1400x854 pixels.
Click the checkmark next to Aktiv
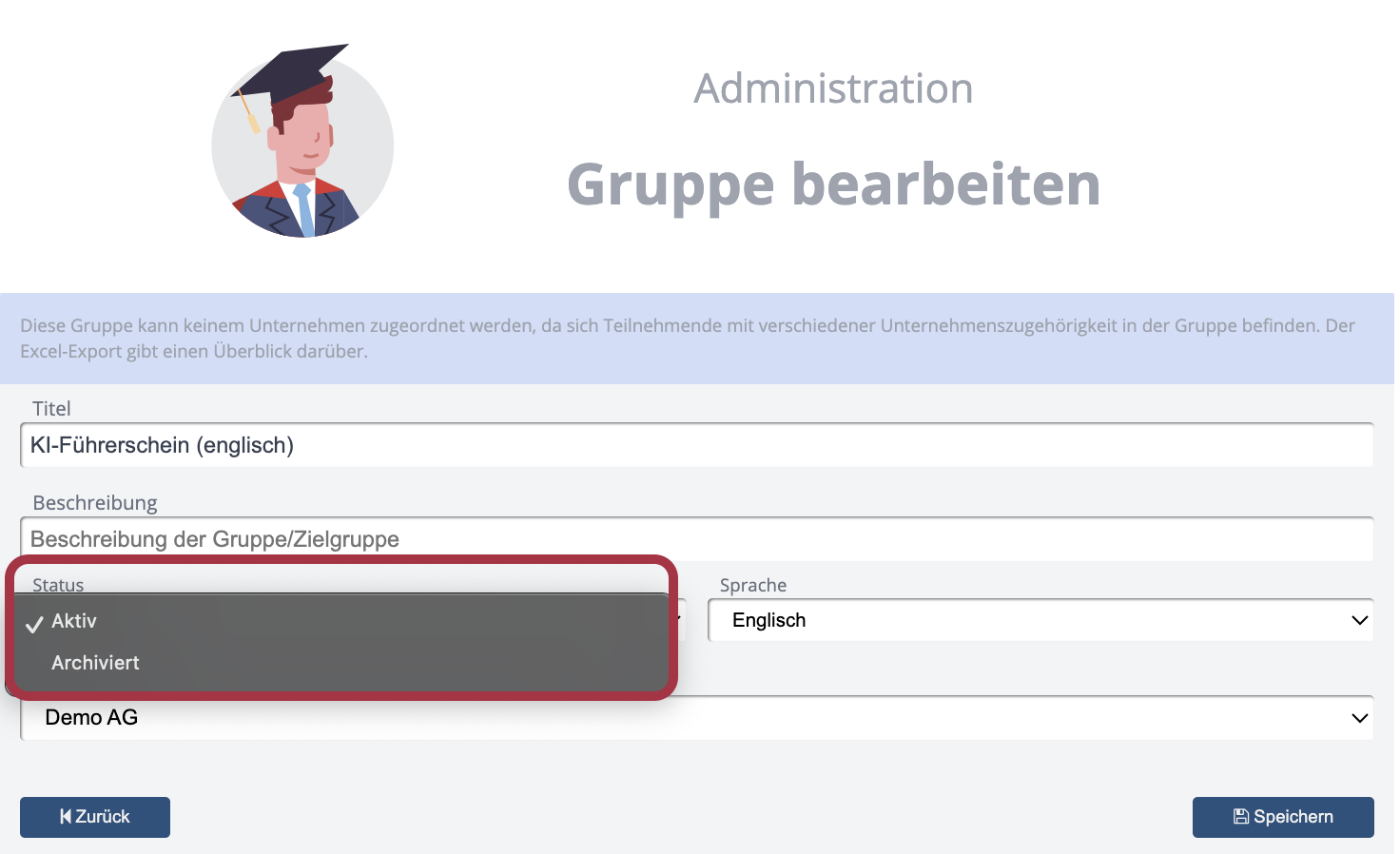tap(35, 624)
